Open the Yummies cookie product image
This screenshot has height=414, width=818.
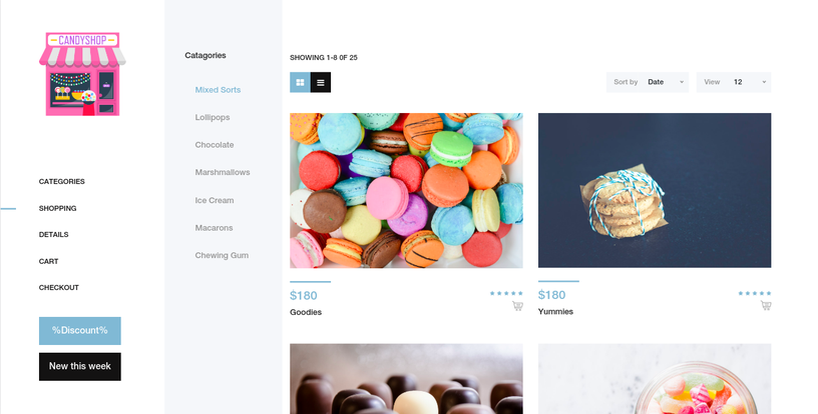(655, 190)
